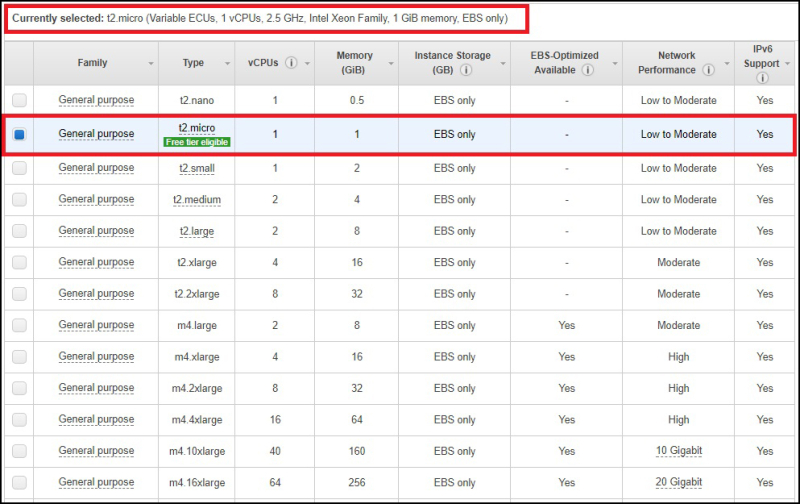Image resolution: width=800 pixels, height=504 pixels.
Task: Click the t2.micro type label
Action: click(x=197, y=128)
